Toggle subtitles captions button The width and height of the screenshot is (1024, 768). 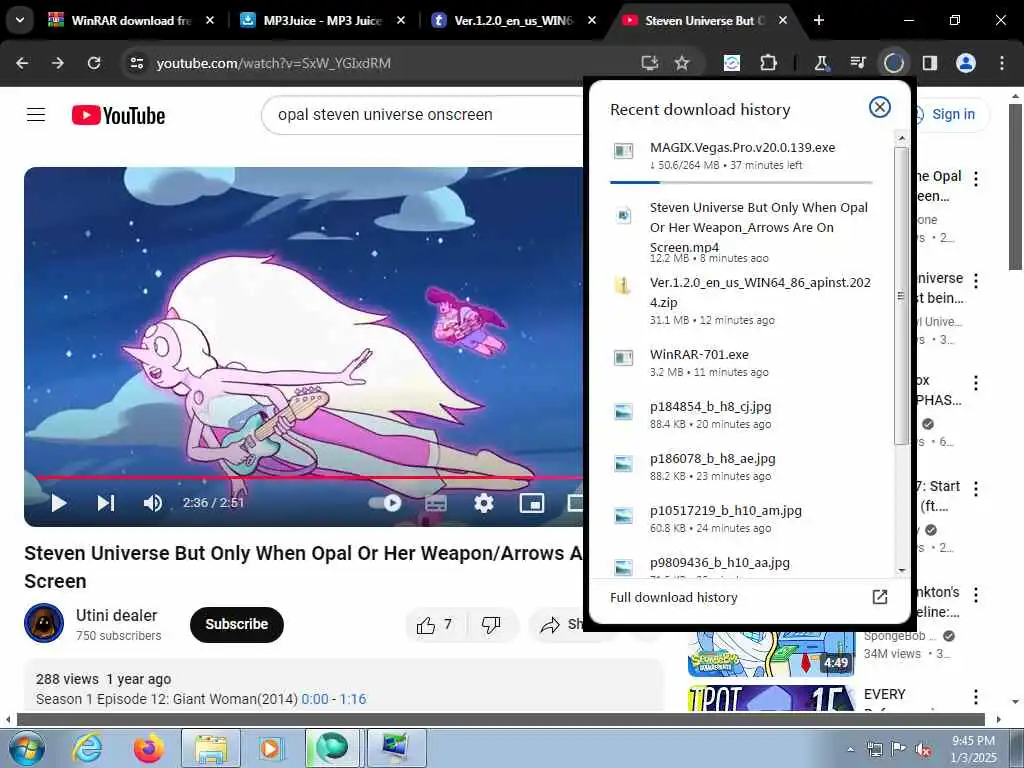click(436, 503)
